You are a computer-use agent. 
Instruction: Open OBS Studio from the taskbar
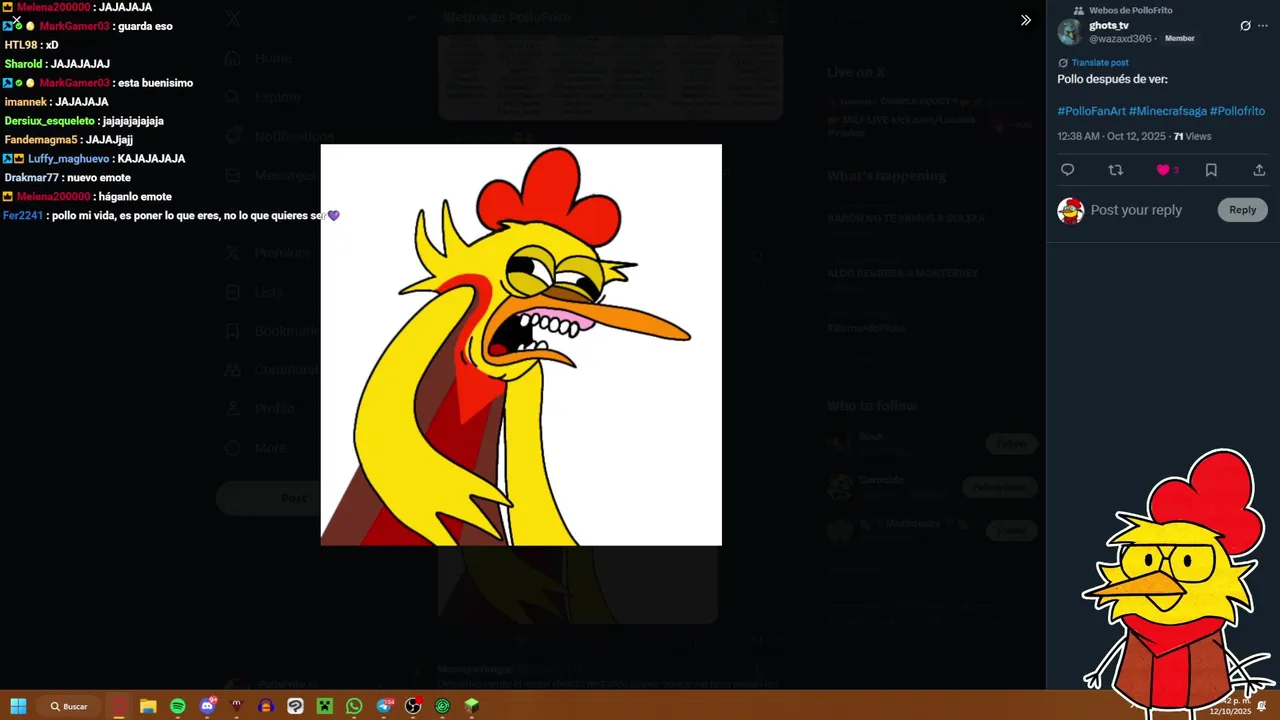pos(413,706)
